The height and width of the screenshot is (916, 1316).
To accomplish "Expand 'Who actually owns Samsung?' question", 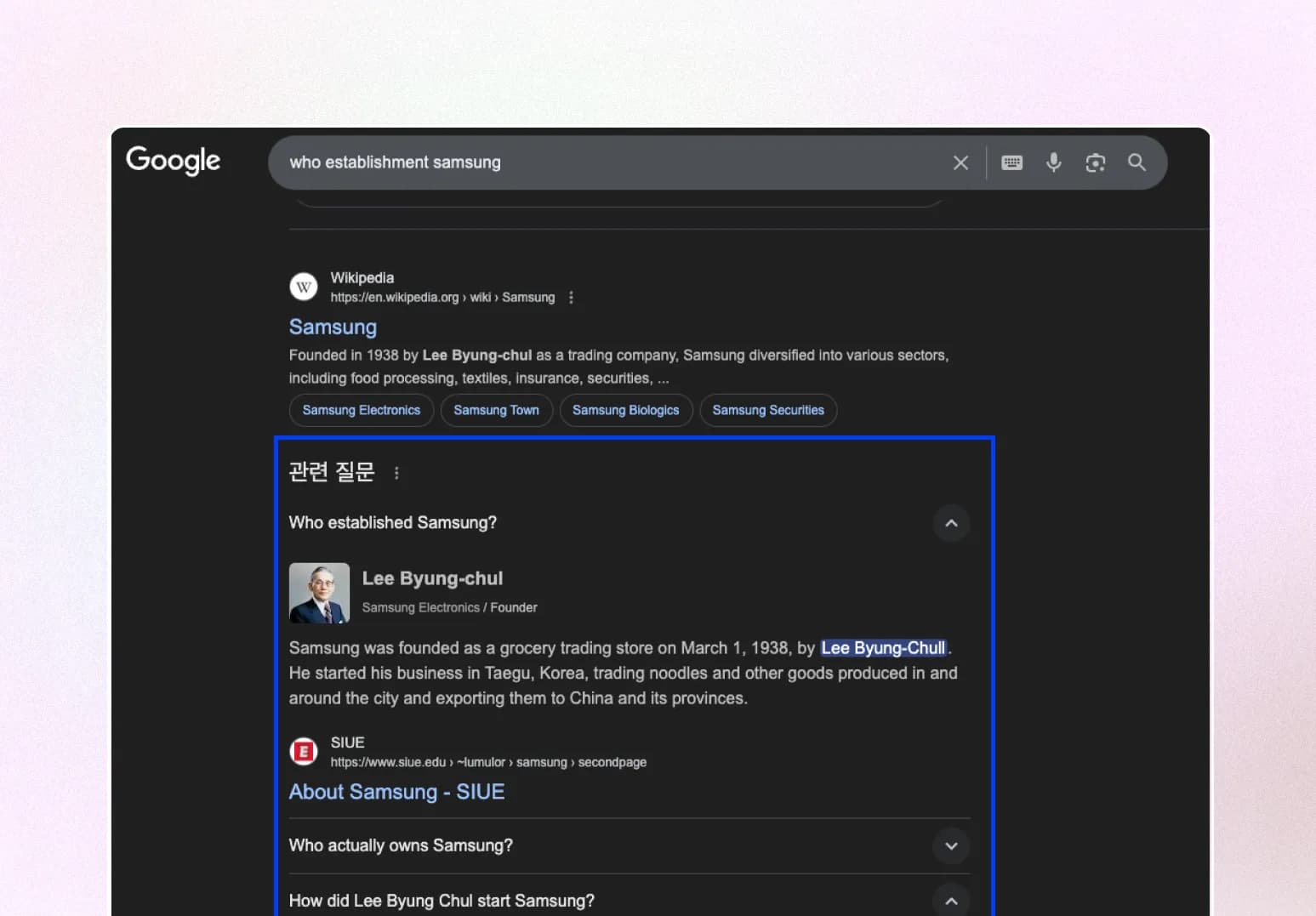I will point(951,846).
